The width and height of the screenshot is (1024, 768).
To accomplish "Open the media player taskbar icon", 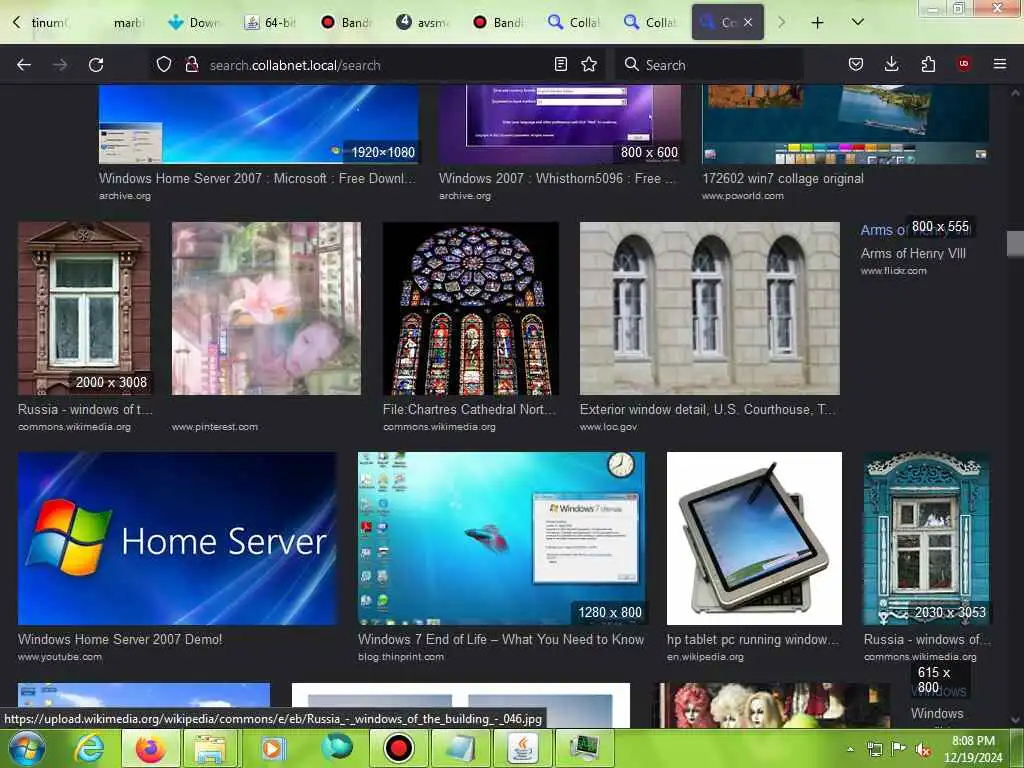I will 273,748.
